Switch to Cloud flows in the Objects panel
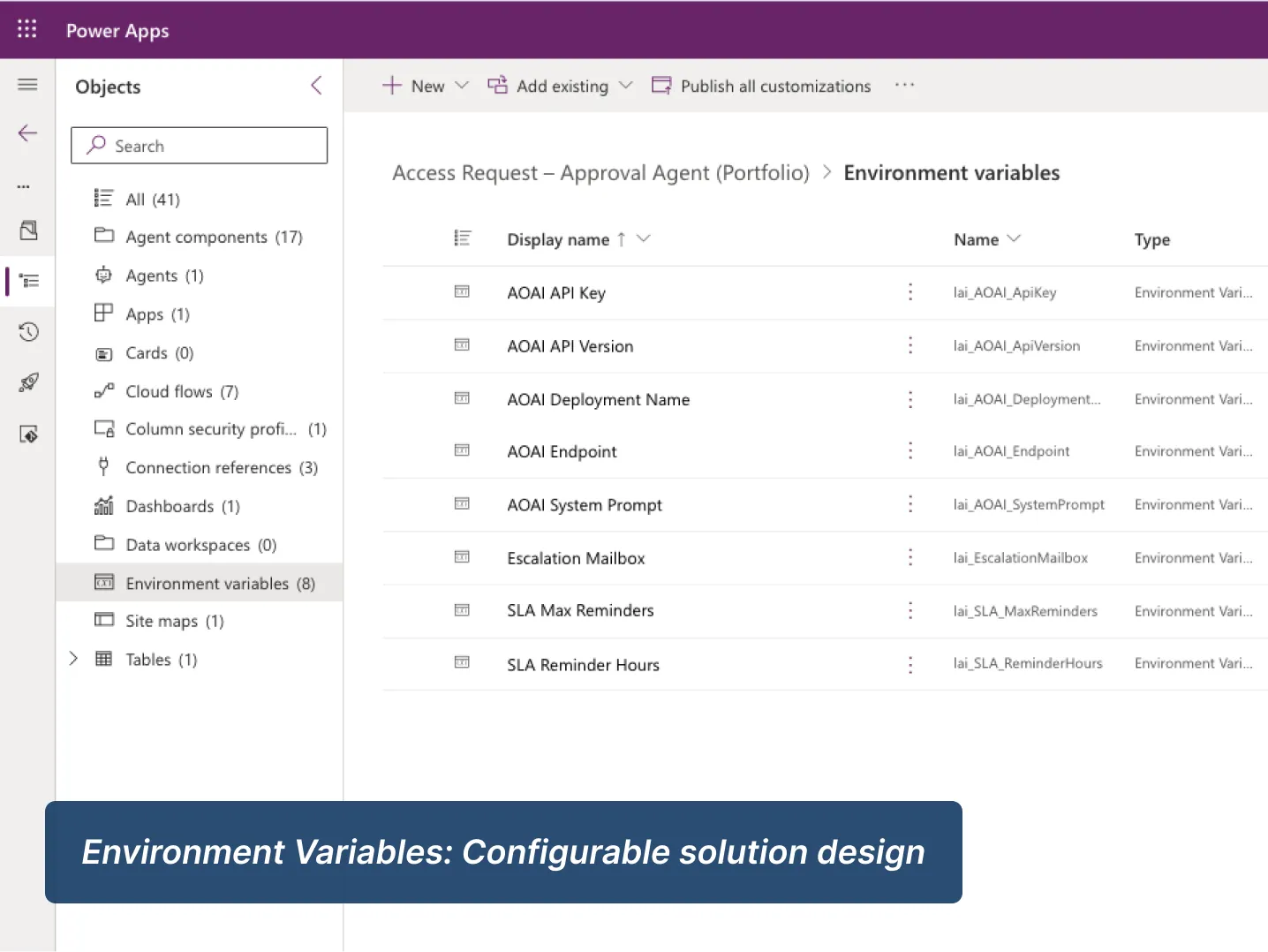 pos(169,391)
